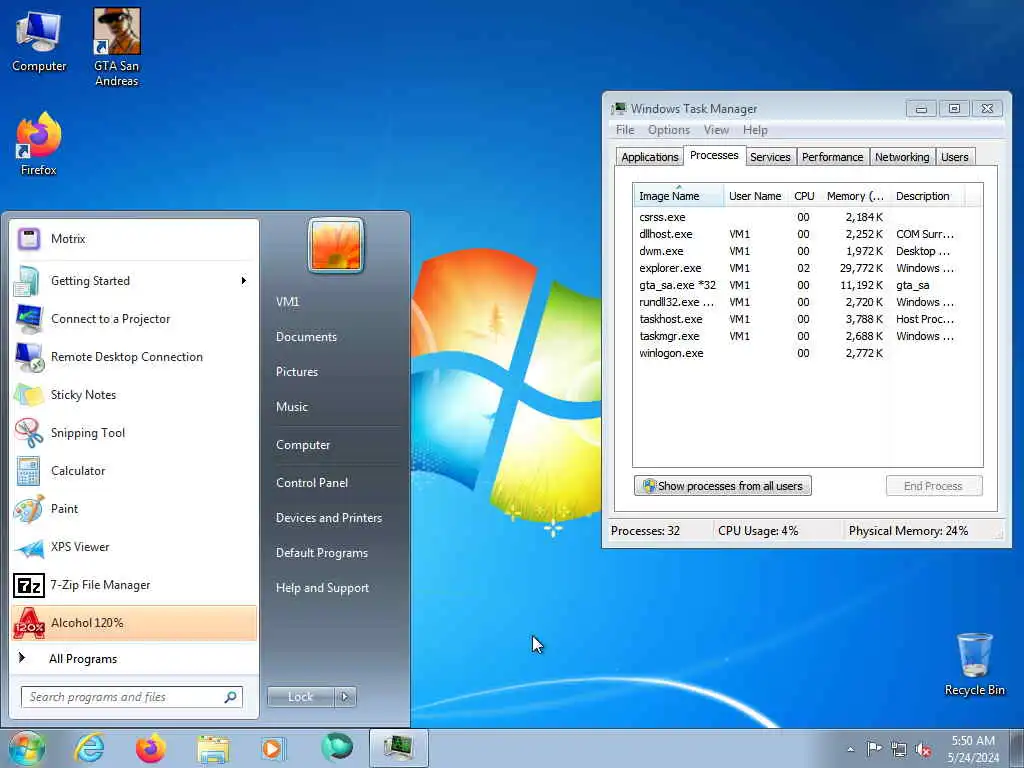Open Music from Start menu
Image resolution: width=1024 pixels, height=768 pixels.
291,407
